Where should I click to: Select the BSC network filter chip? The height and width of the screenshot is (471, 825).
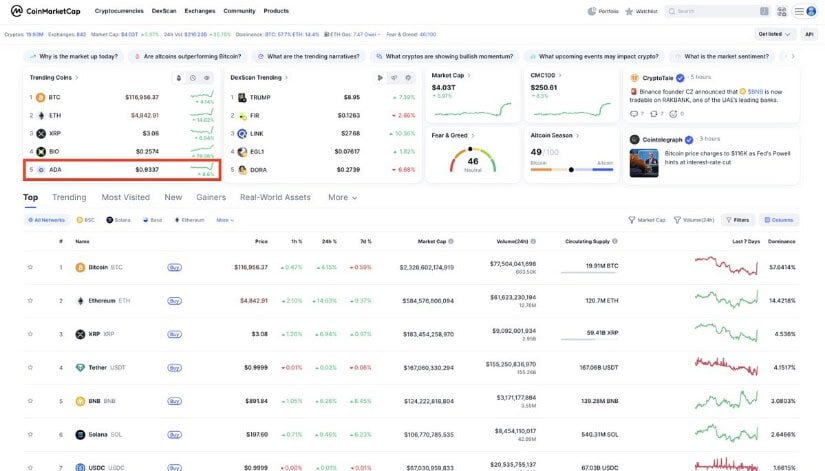point(86,220)
